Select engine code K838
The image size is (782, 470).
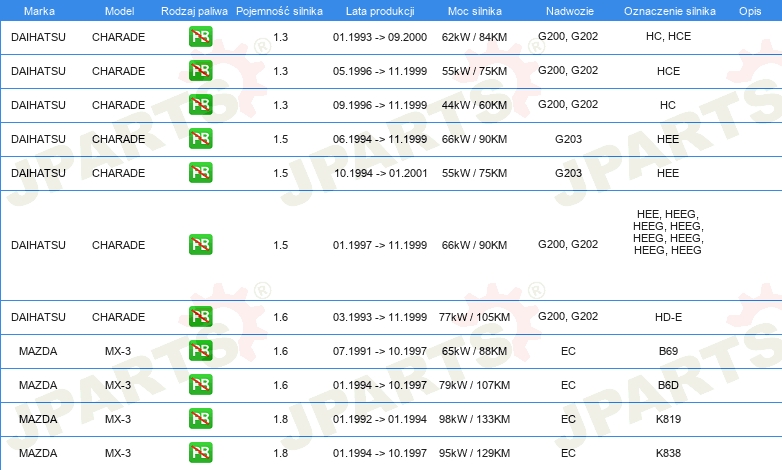click(x=668, y=453)
